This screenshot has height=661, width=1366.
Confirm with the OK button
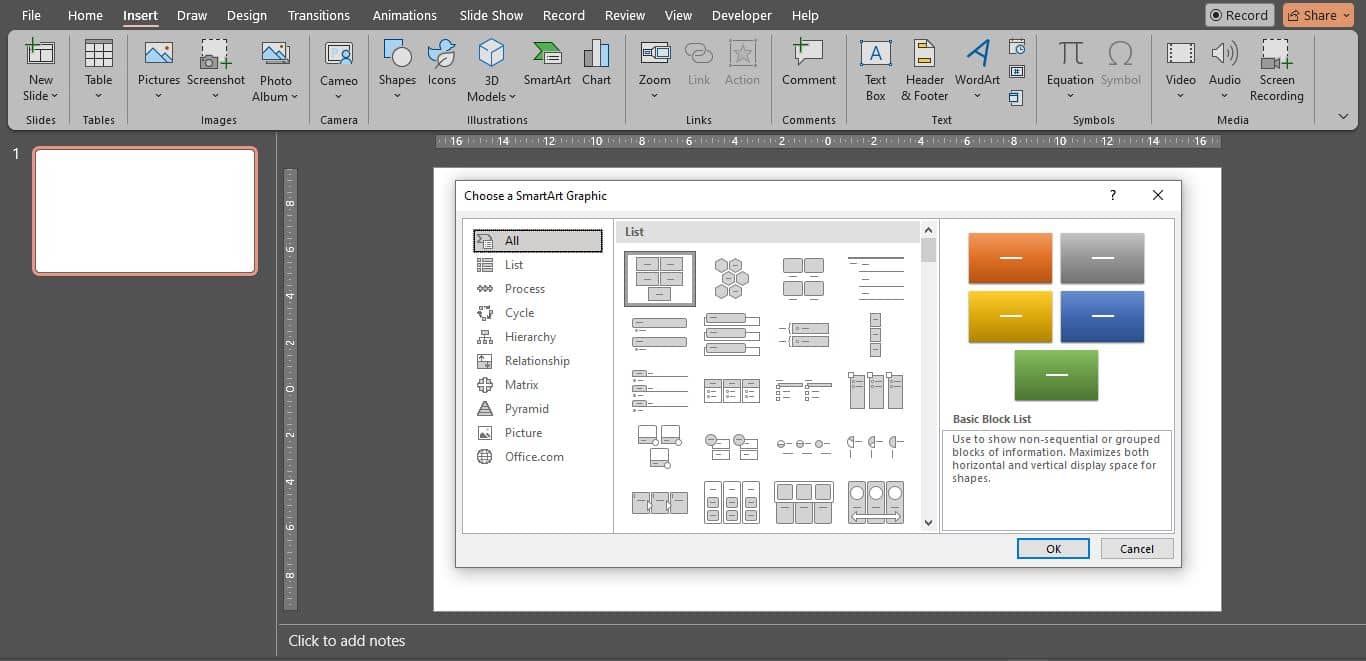tap(1053, 548)
